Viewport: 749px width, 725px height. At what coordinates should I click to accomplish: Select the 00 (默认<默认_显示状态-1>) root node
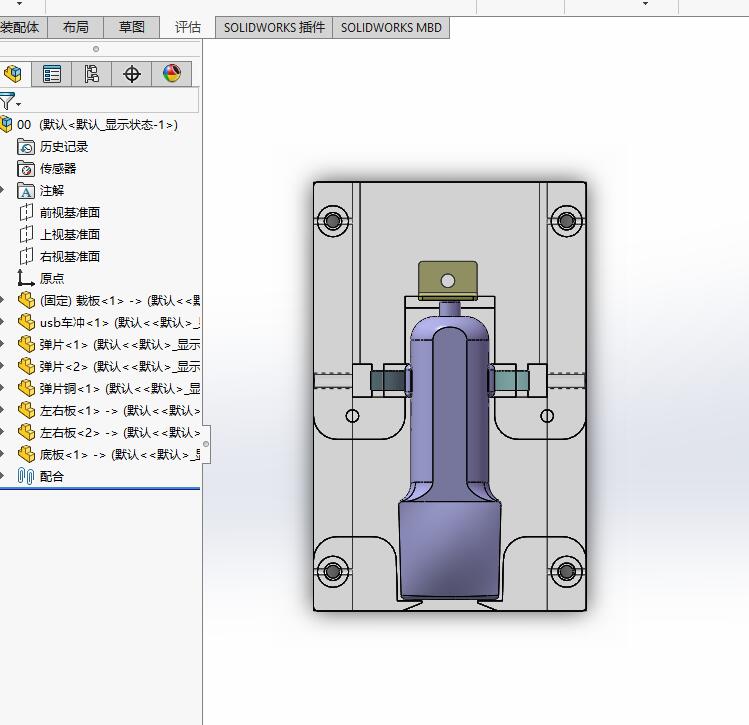tap(97, 125)
